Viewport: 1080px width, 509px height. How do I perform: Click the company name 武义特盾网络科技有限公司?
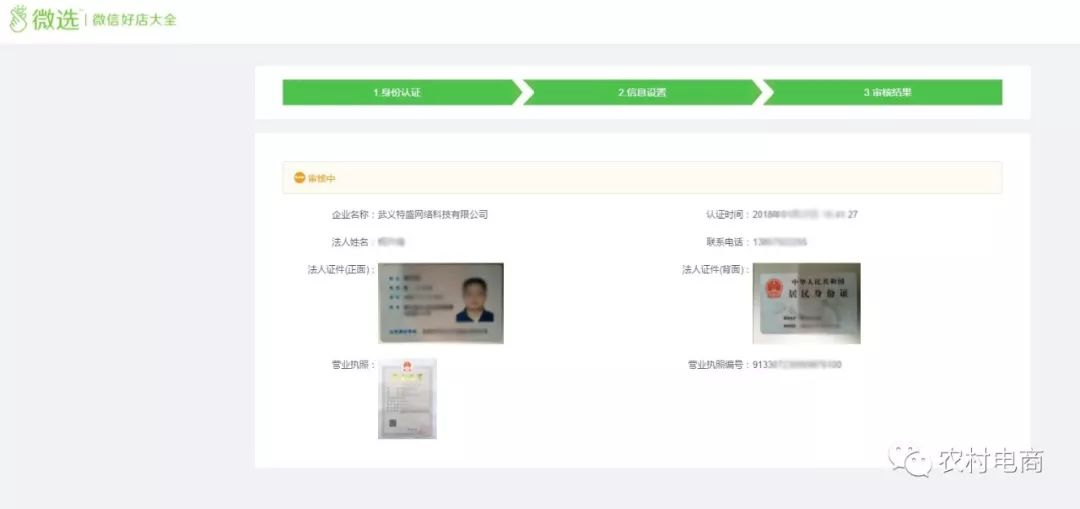(x=432, y=215)
